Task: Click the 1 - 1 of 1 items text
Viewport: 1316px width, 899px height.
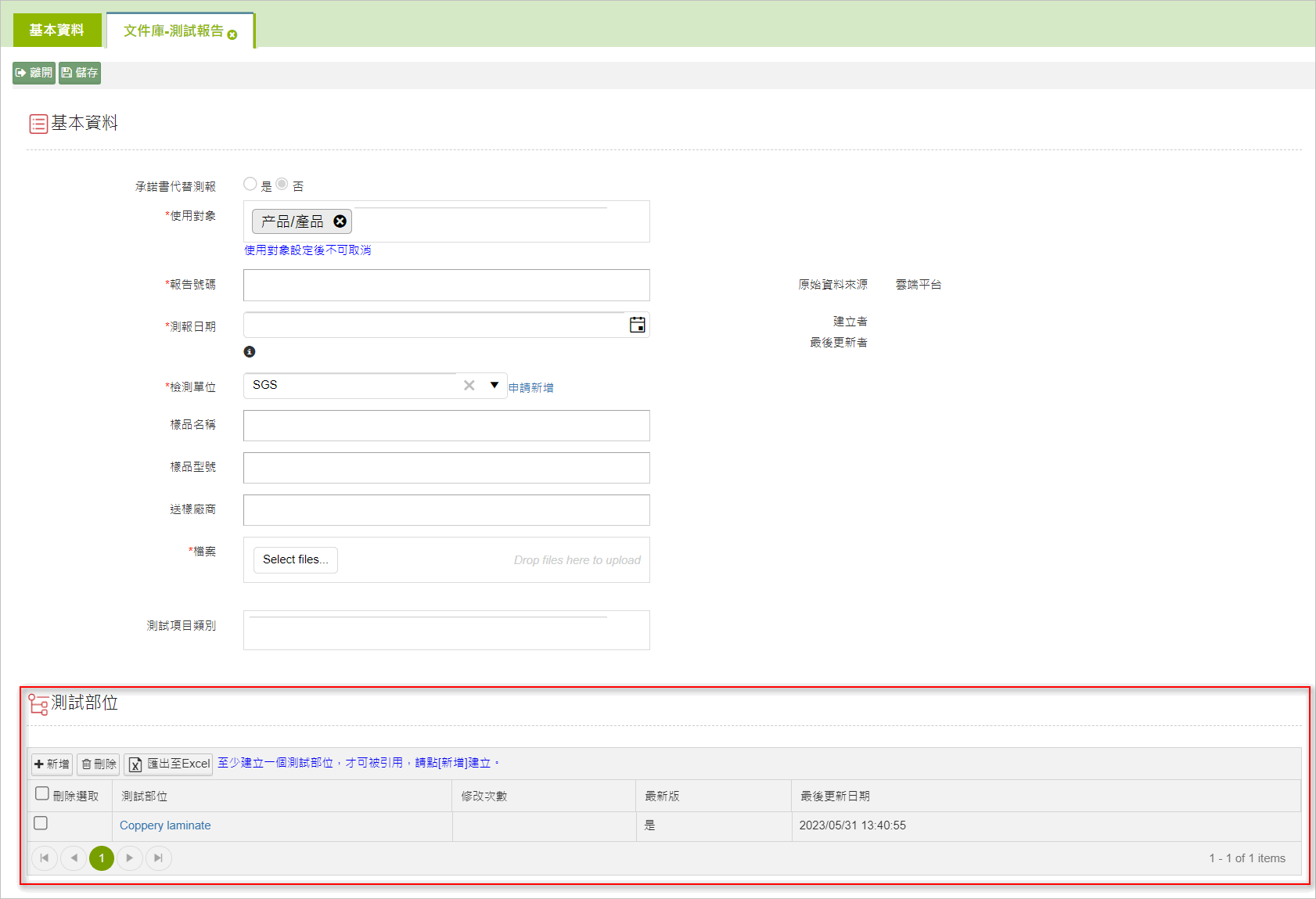Action: [1247, 858]
